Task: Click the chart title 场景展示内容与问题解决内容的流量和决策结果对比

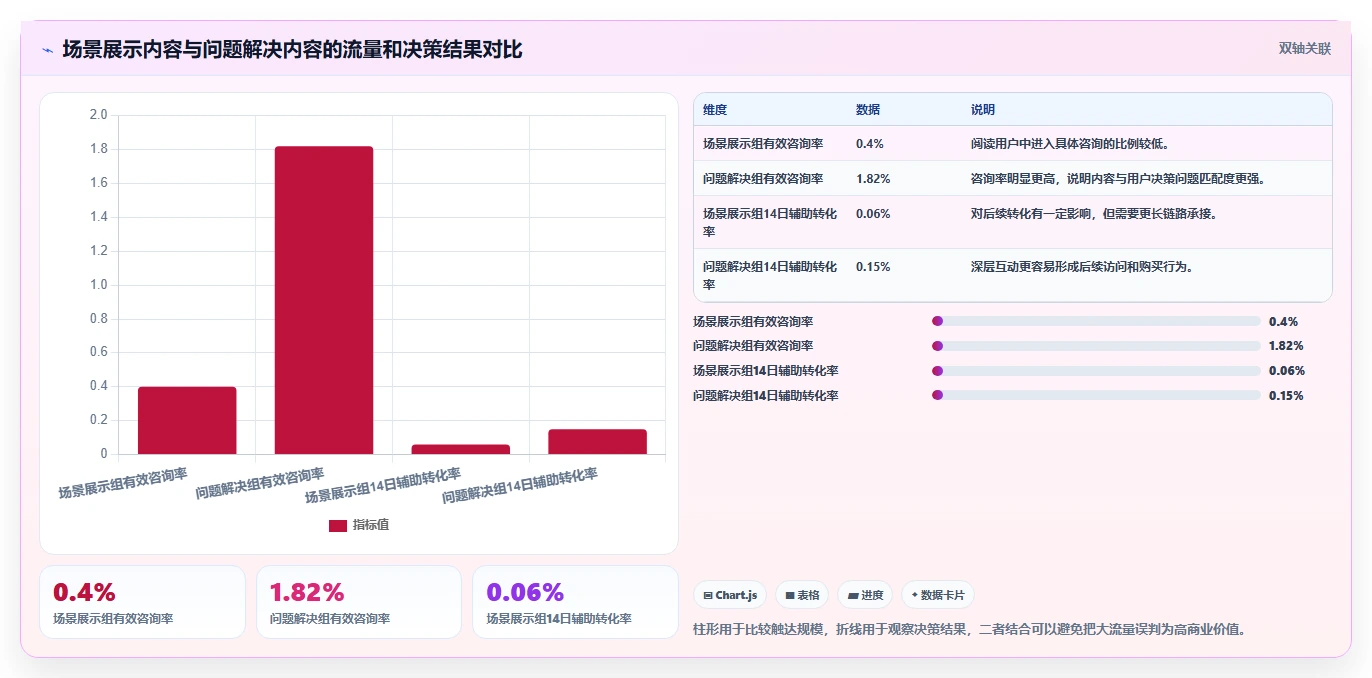Action: click(x=292, y=49)
